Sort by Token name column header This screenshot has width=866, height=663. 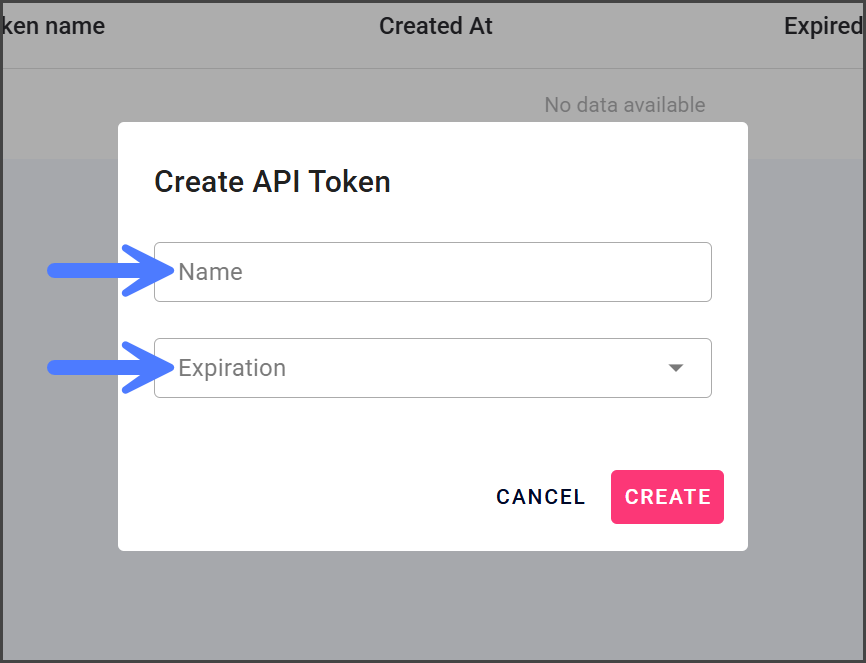tap(53, 26)
